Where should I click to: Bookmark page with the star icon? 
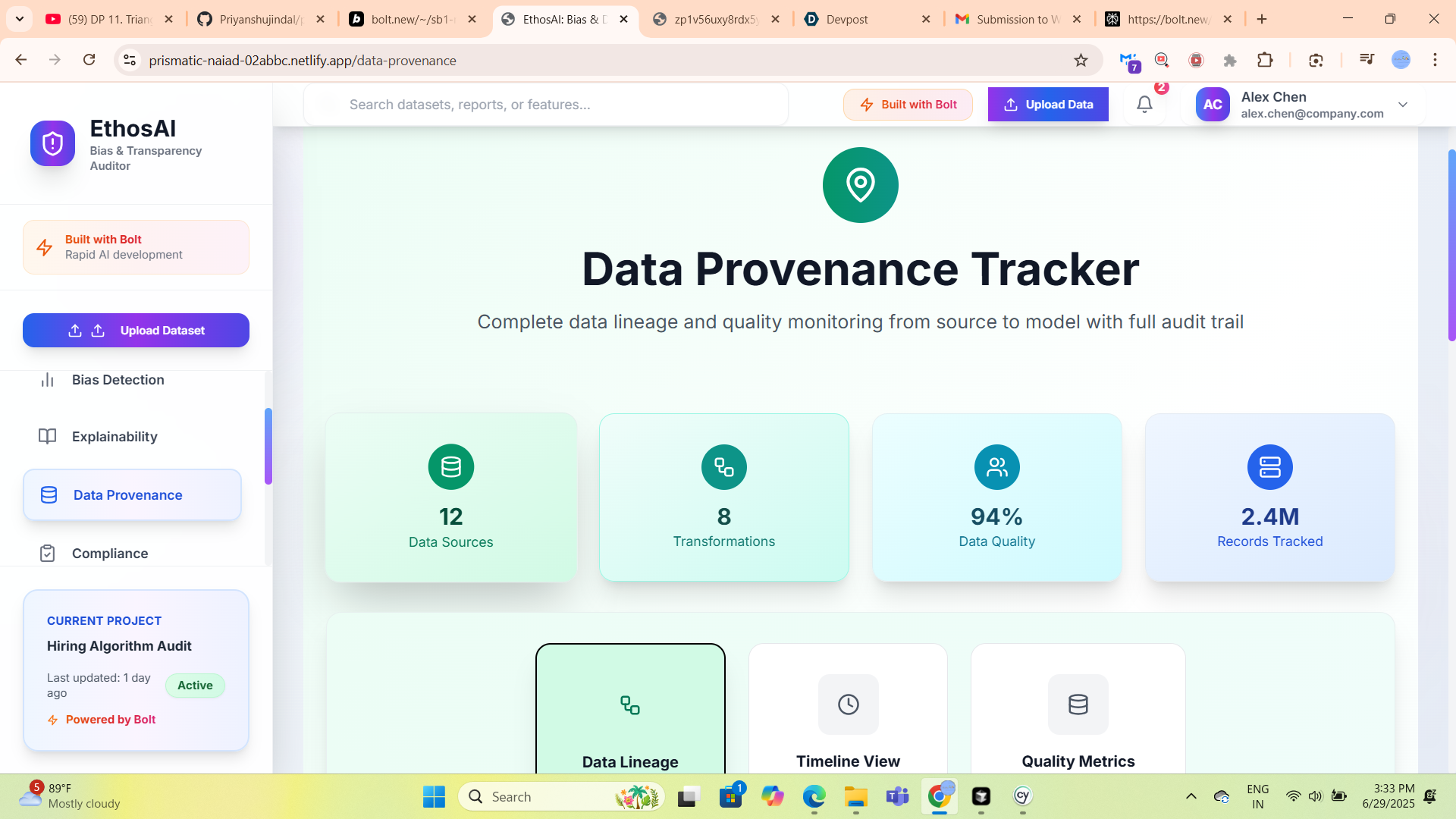pyautogui.click(x=1081, y=61)
